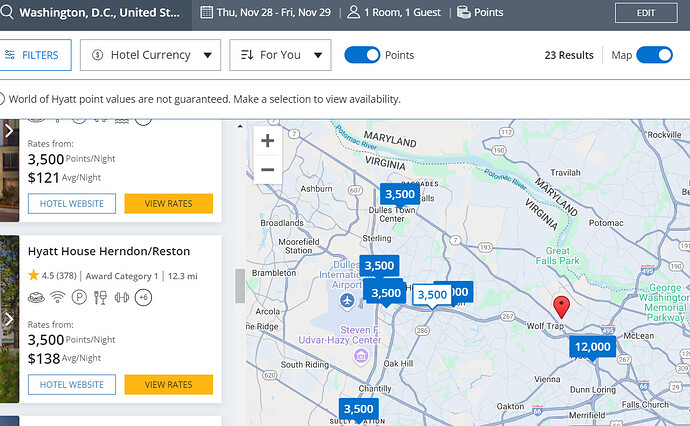Click the Points coins icon in header
This screenshot has width=690, height=426.
(x=463, y=12)
